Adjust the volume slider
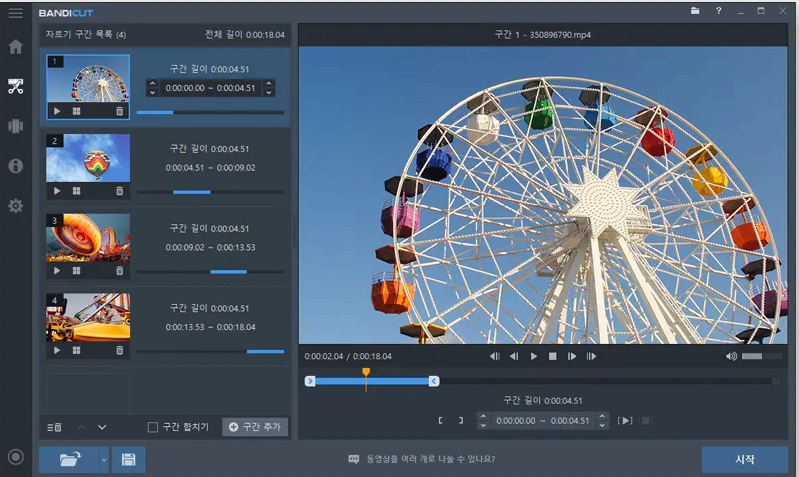The width and height of the screenshot is (799, 477). click(761, 356)
